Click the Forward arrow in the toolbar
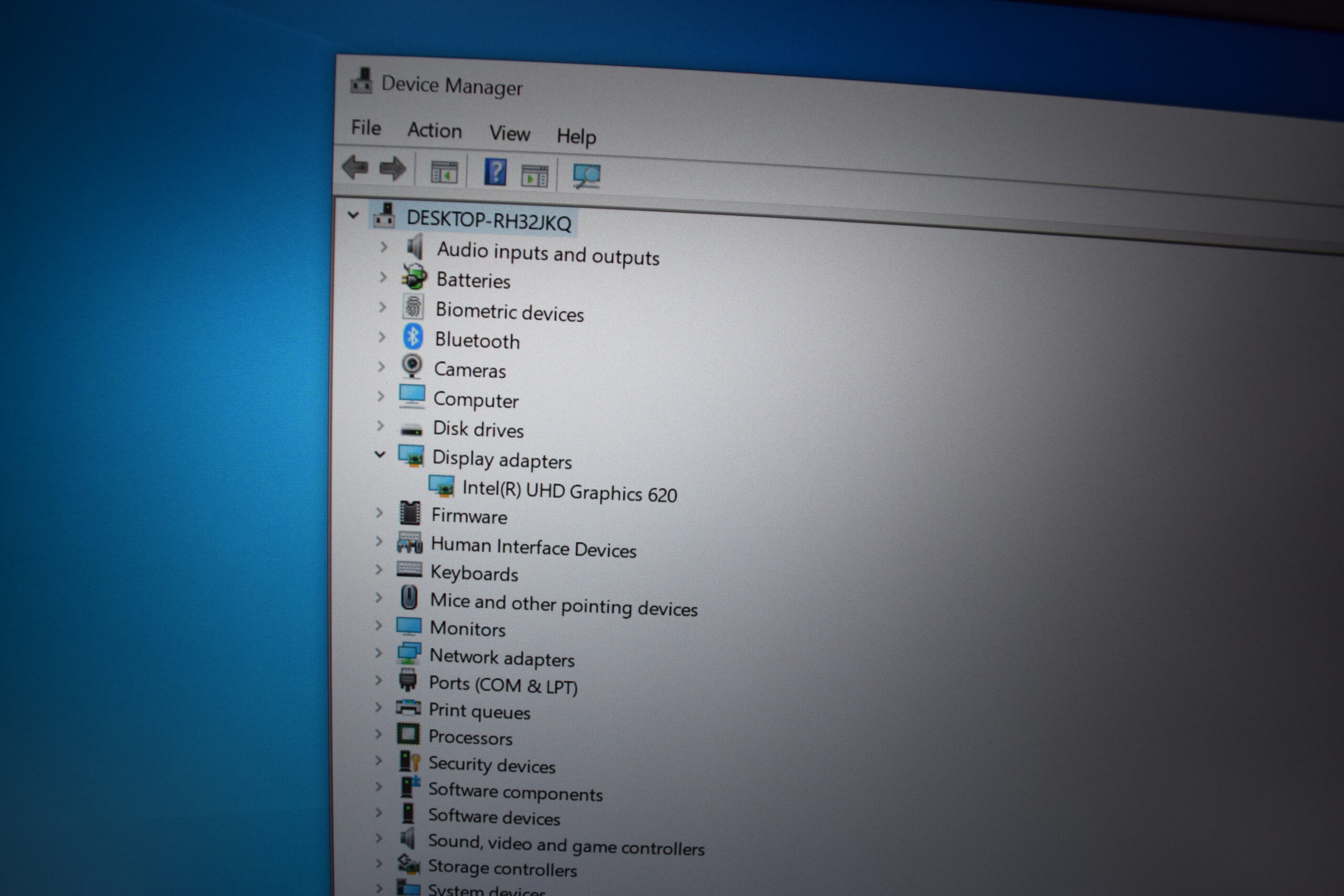This screenshot has width=1344, height=896. [x=393, y=168]
